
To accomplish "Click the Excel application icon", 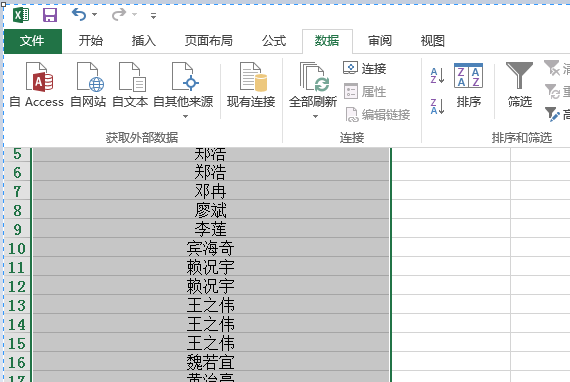I will [21, 15].
